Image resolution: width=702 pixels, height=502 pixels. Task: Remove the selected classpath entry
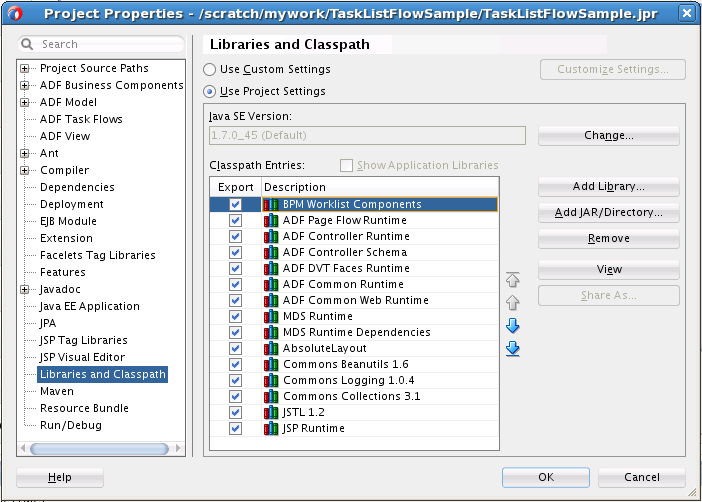point(608,238)
